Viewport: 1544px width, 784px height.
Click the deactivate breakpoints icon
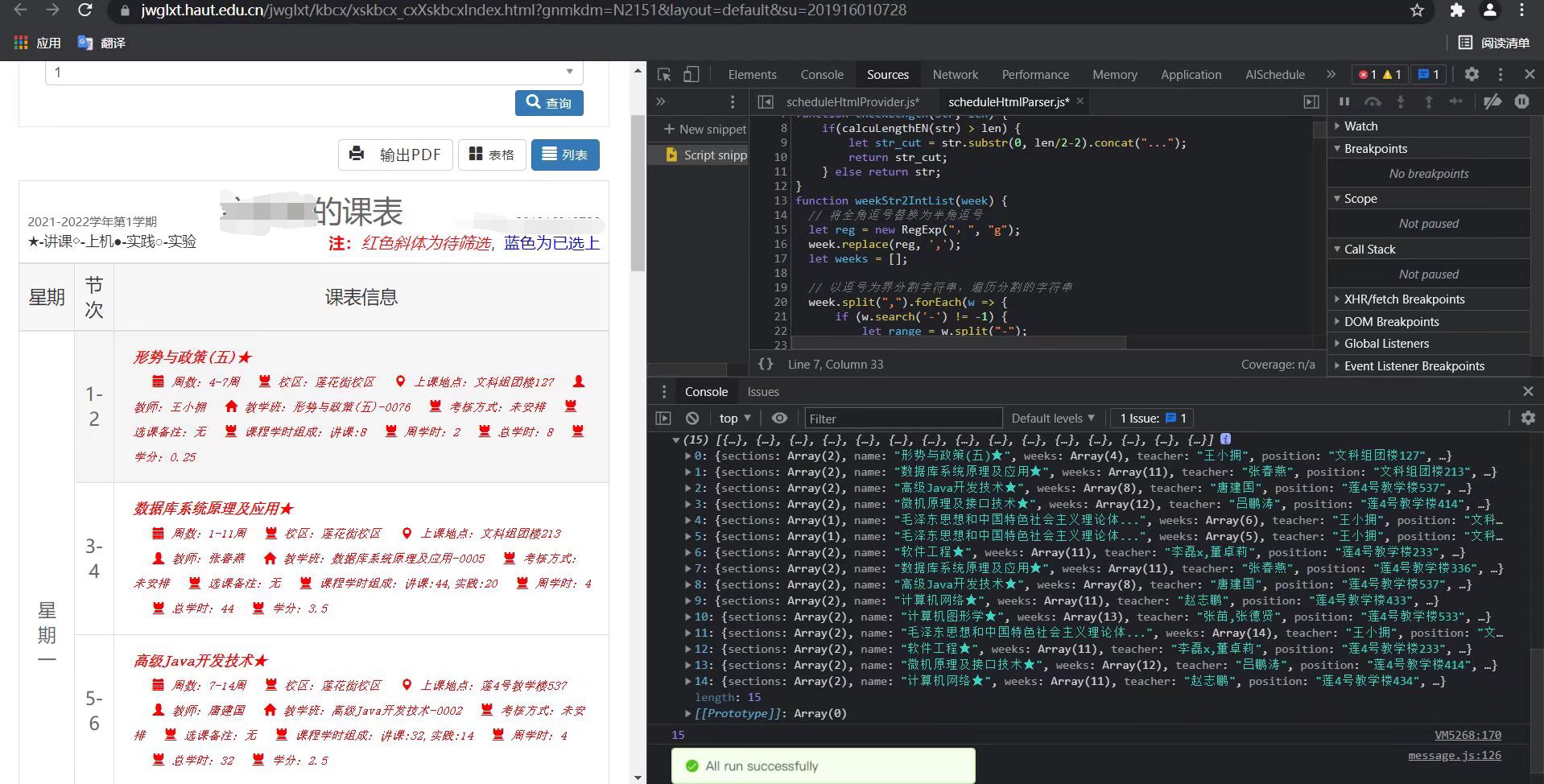pyautogui.click(x=1492, y=101)
